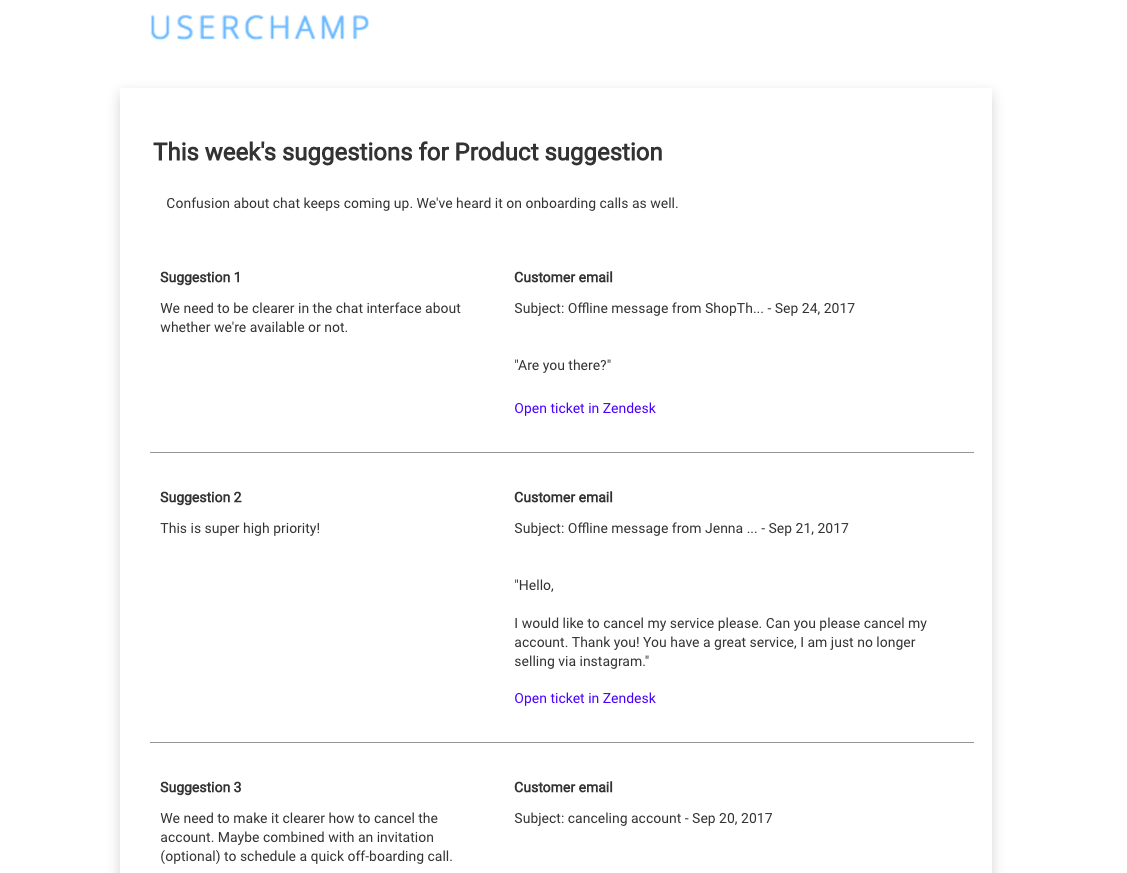Click the Jenna offline message subject line
This screenshot has height=873, width=1127.
coord(681,528)
